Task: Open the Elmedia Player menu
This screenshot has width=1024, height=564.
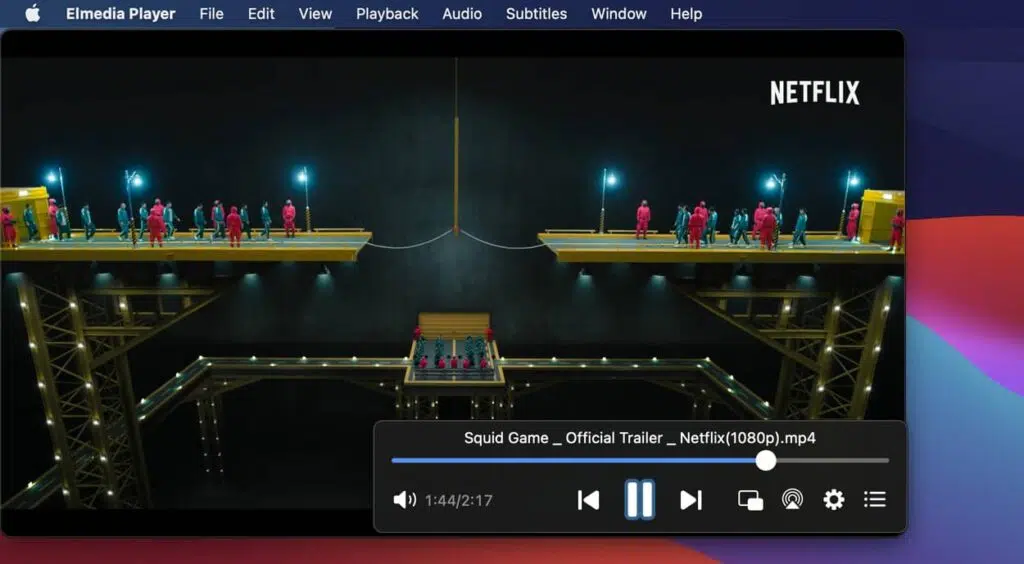Action: 120,14
